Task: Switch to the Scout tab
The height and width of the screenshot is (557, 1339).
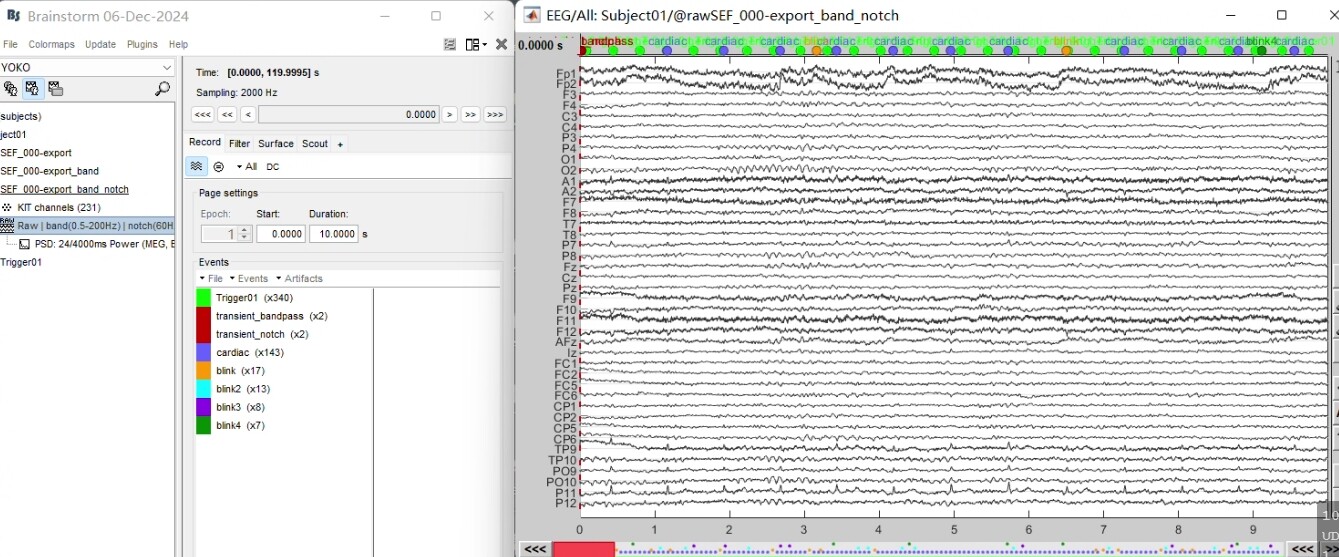Action: click(x=315, y=144)
